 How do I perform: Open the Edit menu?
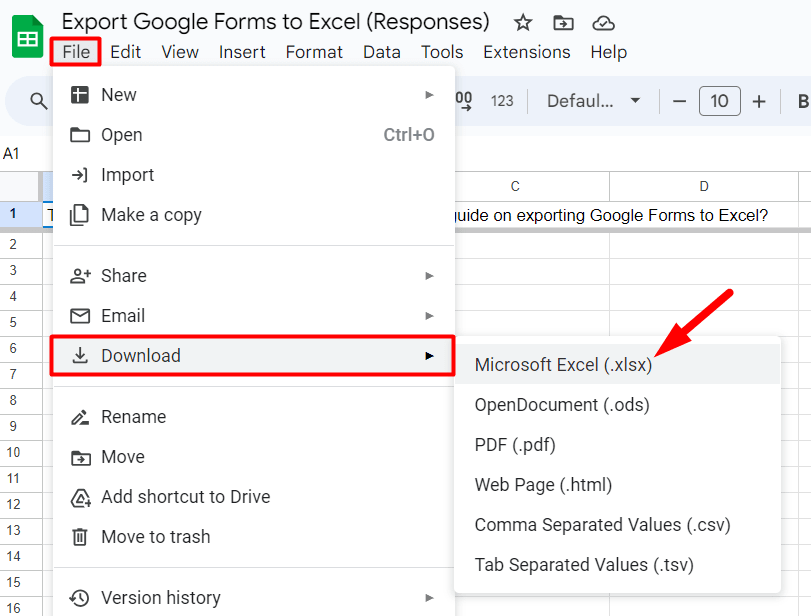pyautogui.click(x=125, y=52)
